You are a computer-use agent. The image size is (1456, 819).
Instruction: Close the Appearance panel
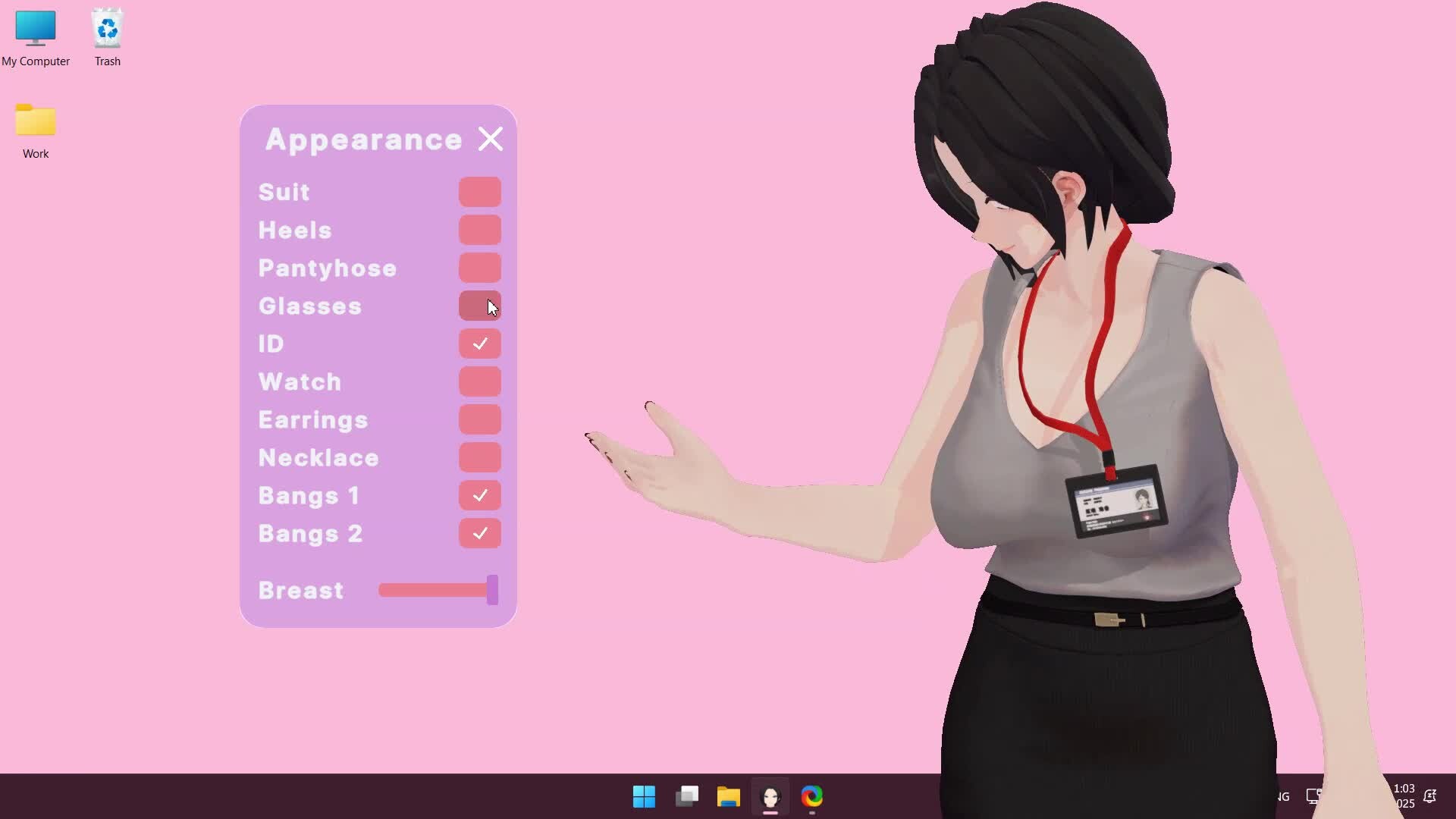click(x=491, y=139)
